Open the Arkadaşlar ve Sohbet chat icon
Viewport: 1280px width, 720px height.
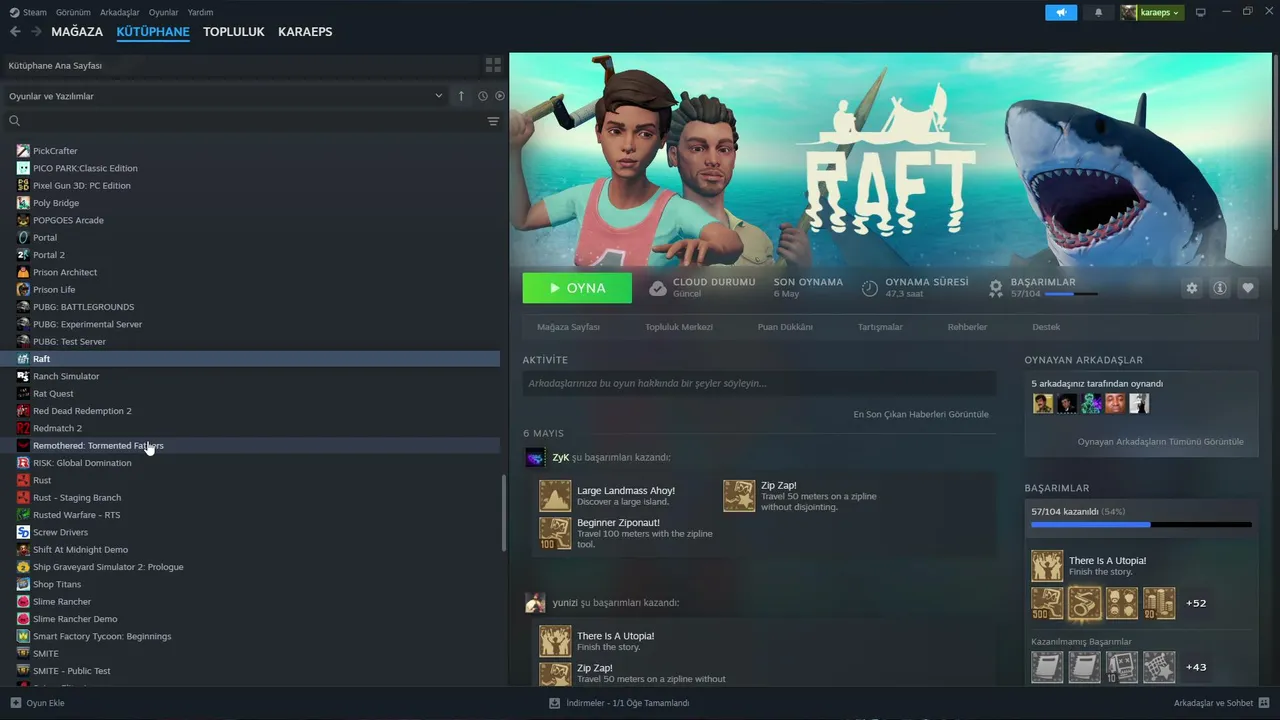tap(1265, 703)
